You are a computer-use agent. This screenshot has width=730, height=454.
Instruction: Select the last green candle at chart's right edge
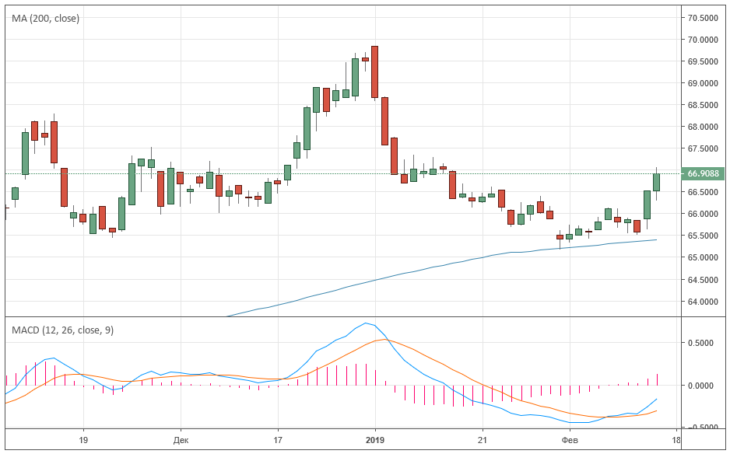[656, 182]
